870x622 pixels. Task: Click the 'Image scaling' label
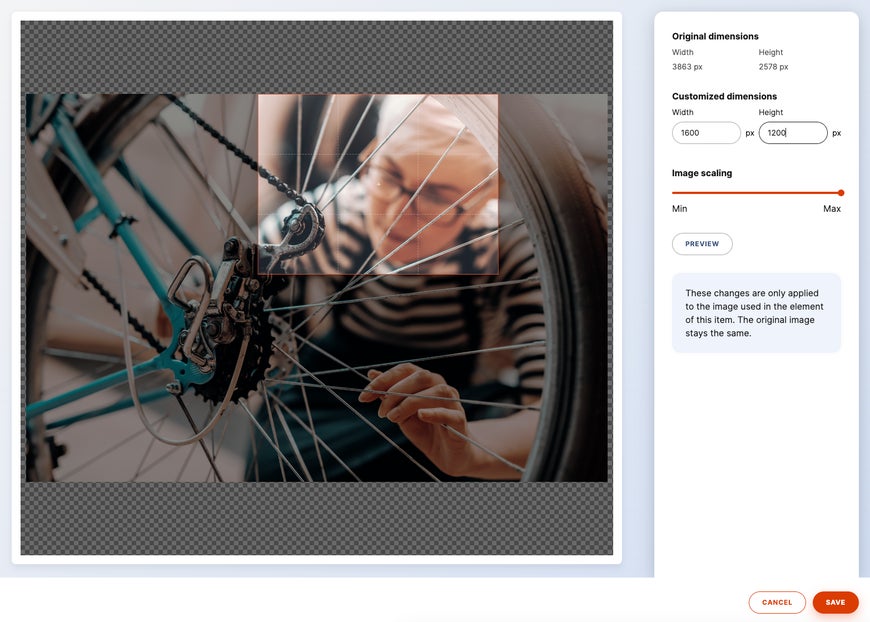click(x=701, y=173)
